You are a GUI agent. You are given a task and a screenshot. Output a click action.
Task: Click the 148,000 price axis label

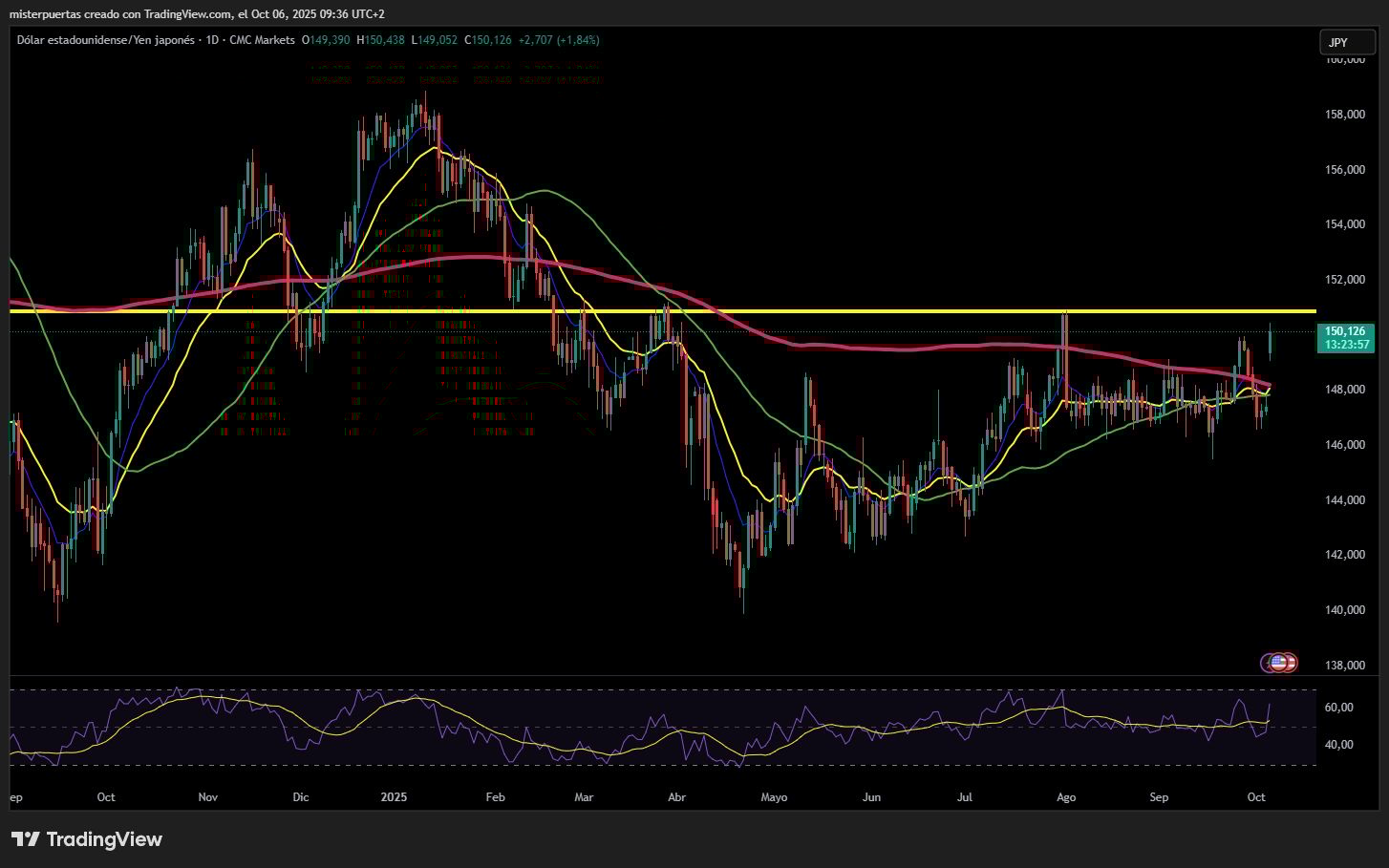(1345, 390)
